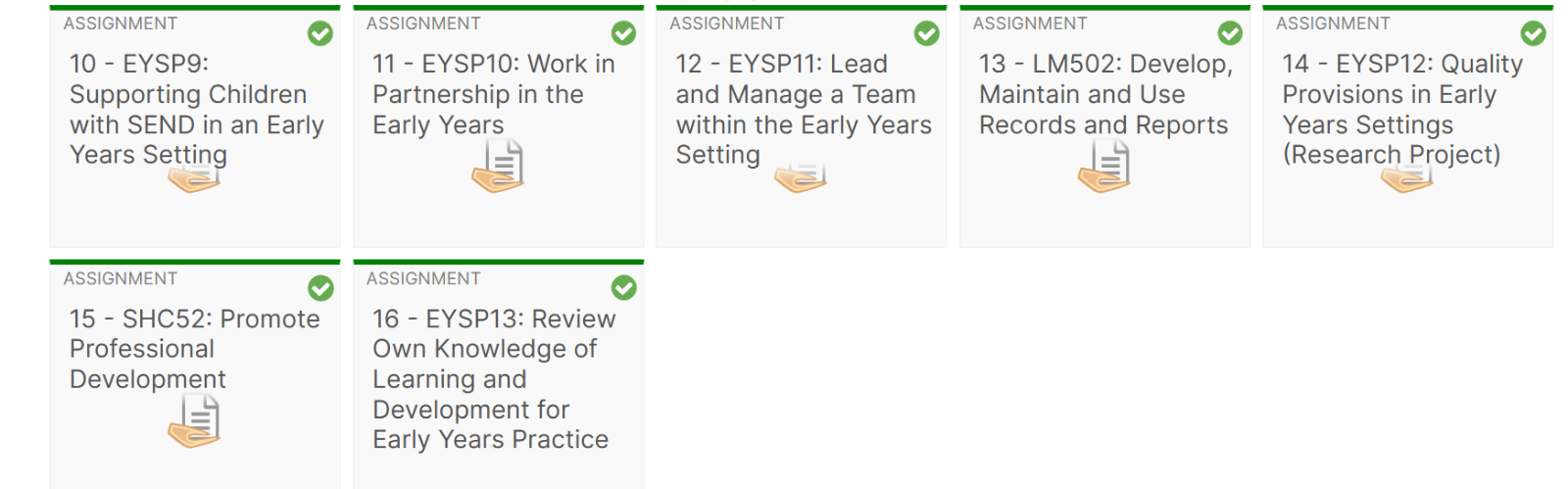
Task: Open 15 - SHC52 Promote Professional Development
Action: [x=194, y=349]
